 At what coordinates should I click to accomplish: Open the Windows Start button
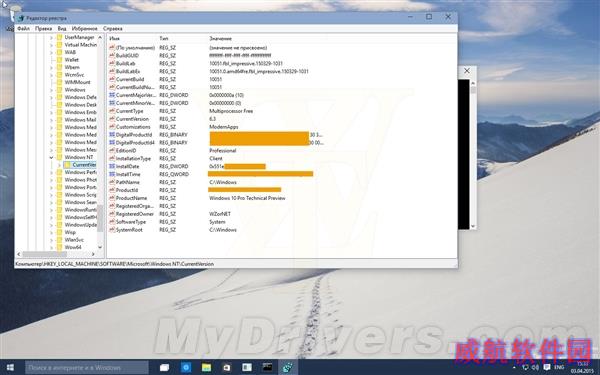(10, 368)
